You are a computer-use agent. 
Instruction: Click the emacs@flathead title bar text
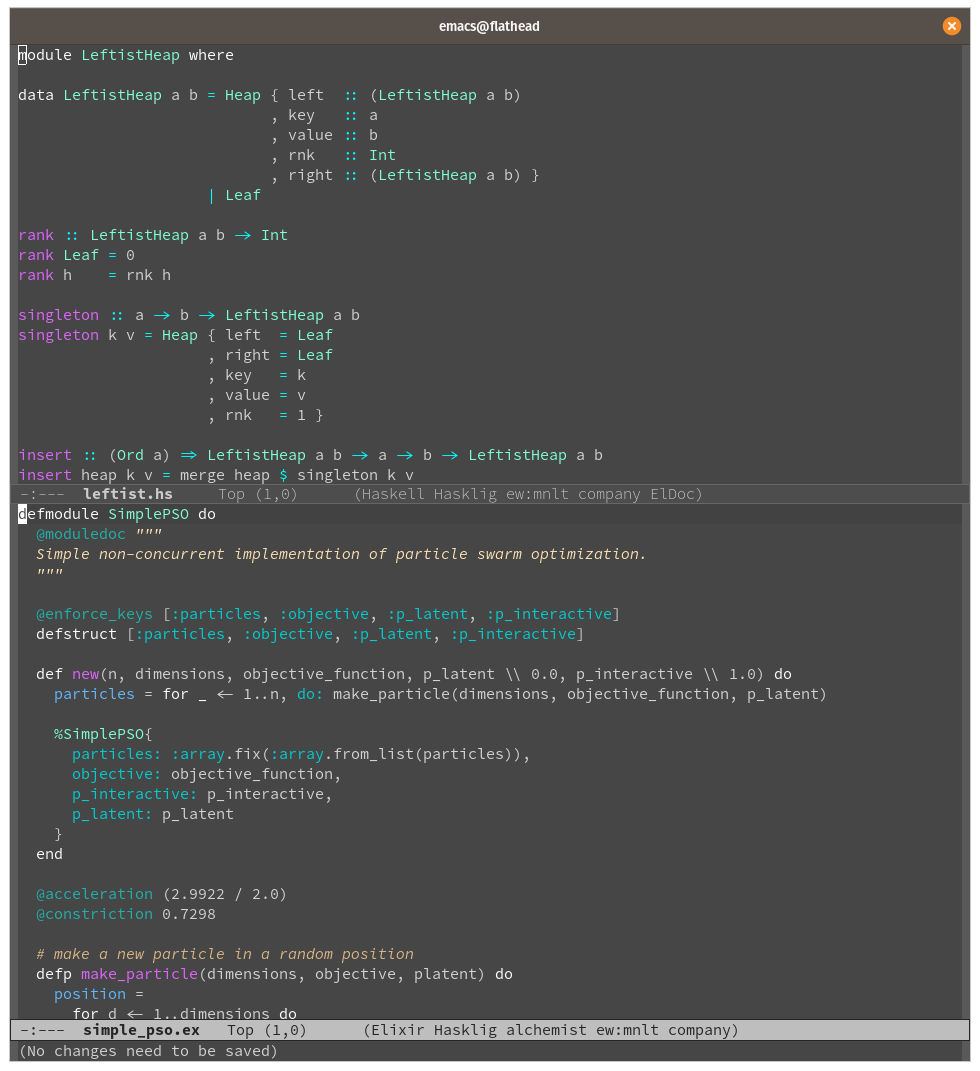point(489,26)
